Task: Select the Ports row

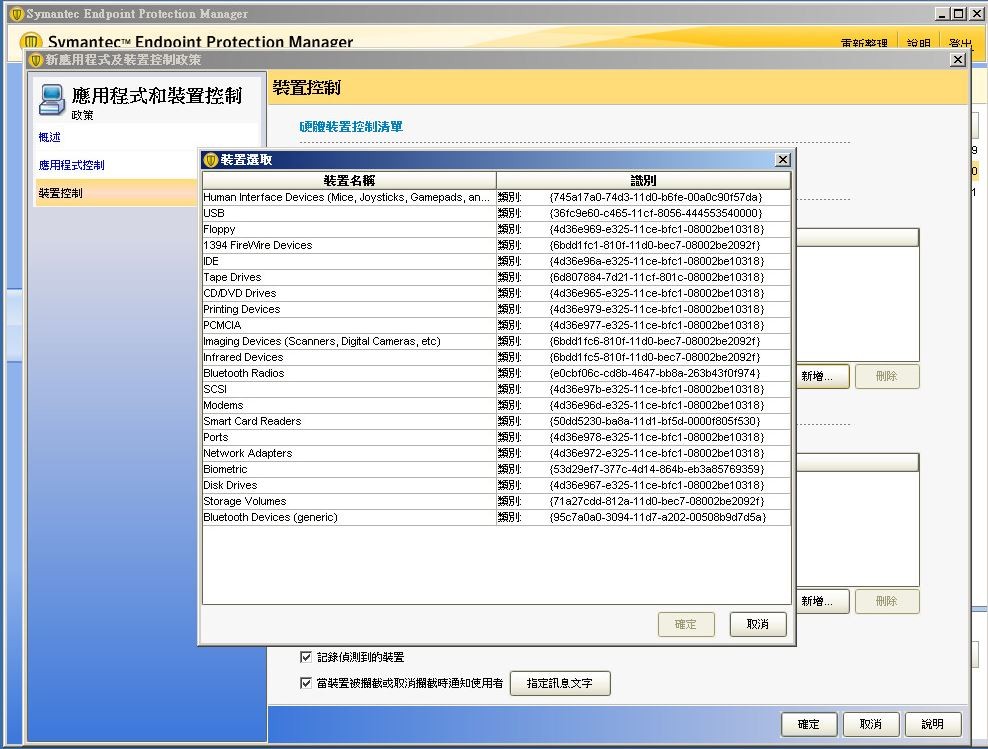Action: 497,437
